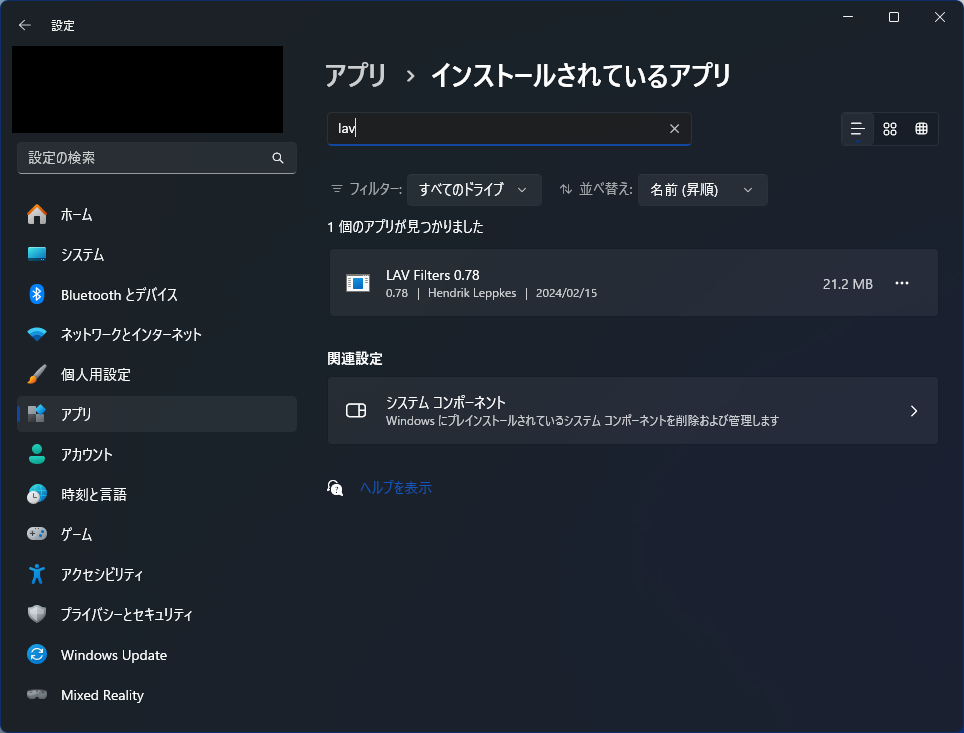Viewport: 964px width, 733px height.
Task: Click the ヘルプを表示 link
Action: [395, 488]
